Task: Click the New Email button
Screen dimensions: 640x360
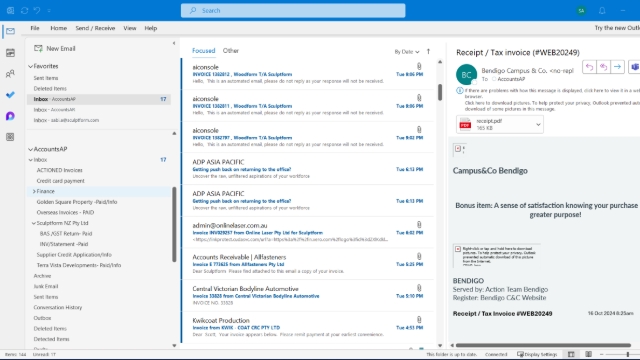Action: pos(55,49)
